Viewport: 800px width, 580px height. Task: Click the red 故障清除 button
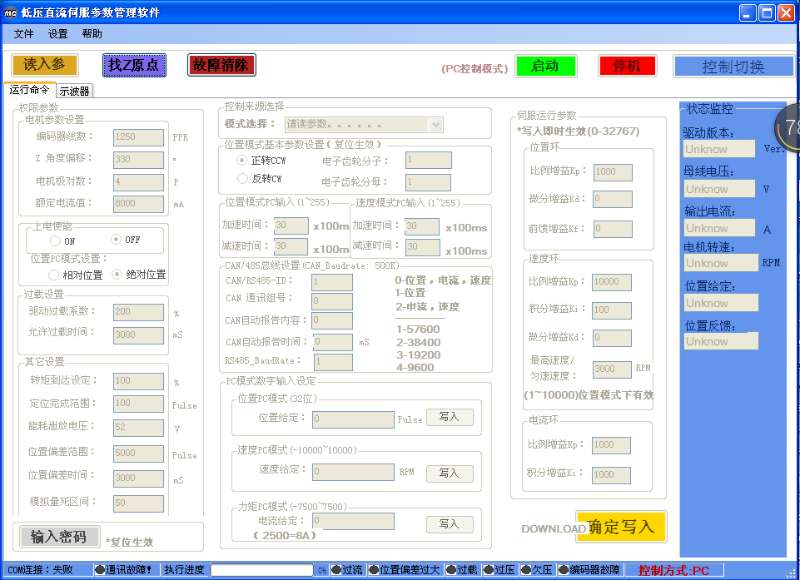[x=221, y=65]
